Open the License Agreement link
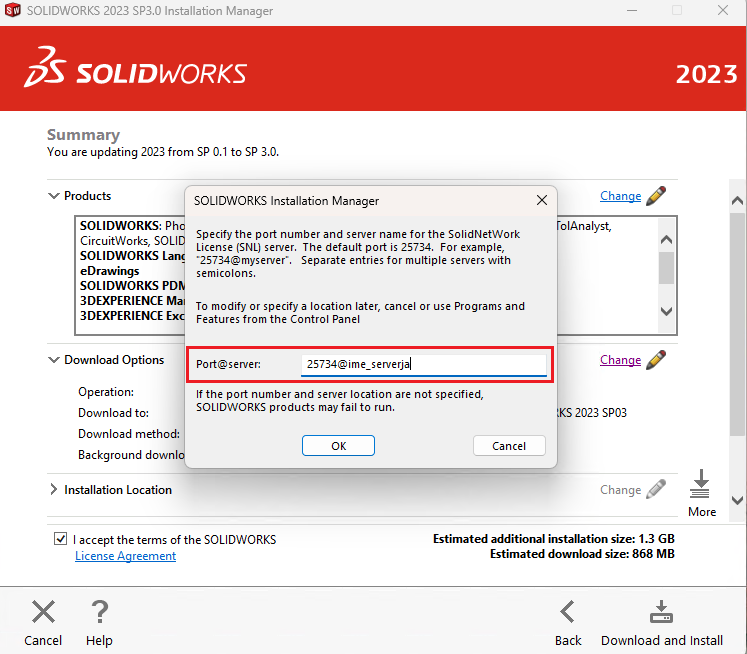This screenshot has width=747, height=654. pyautogui.click(x=125, y=556)
